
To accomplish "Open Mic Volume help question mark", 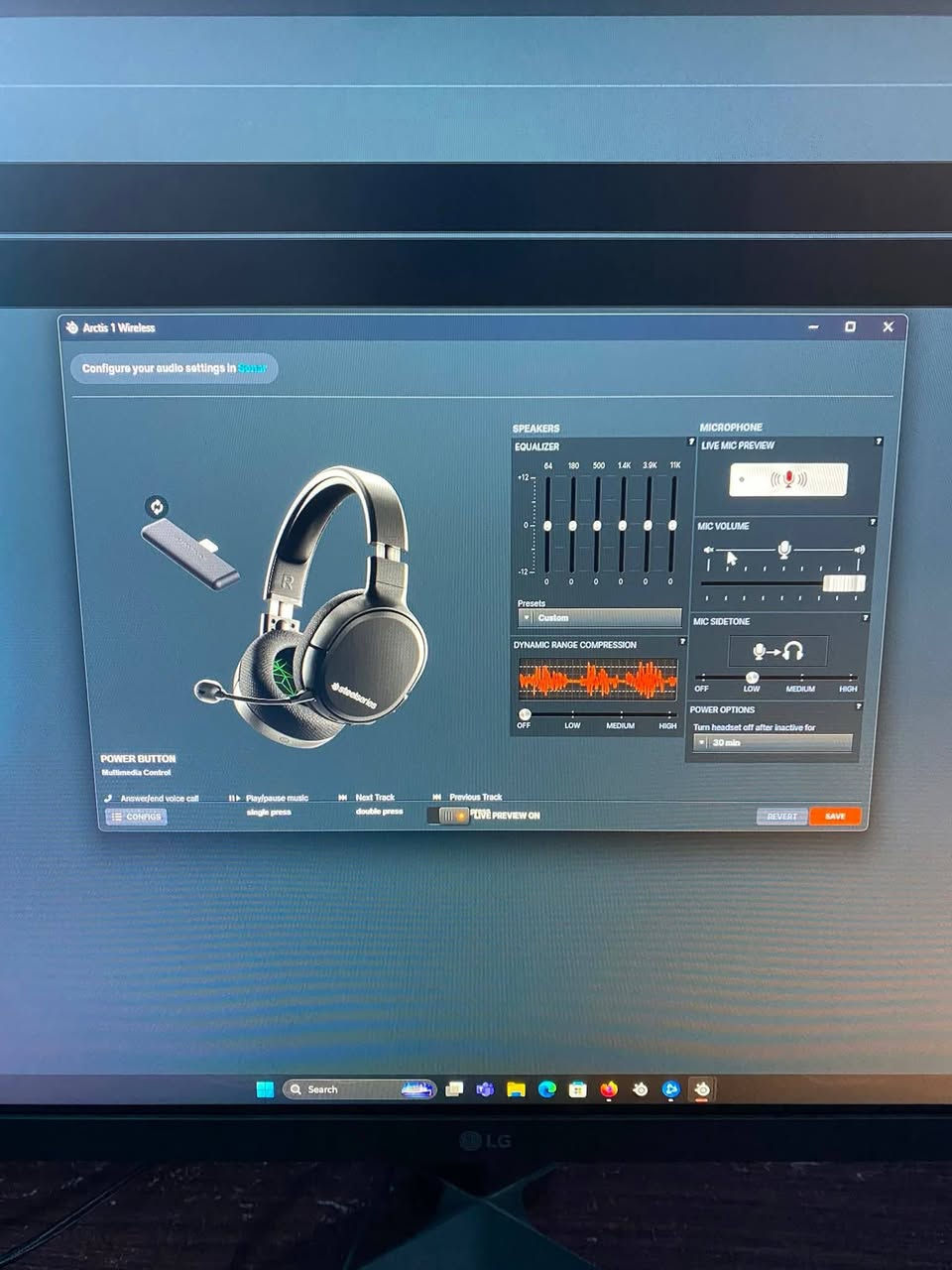I will point(873,522).
